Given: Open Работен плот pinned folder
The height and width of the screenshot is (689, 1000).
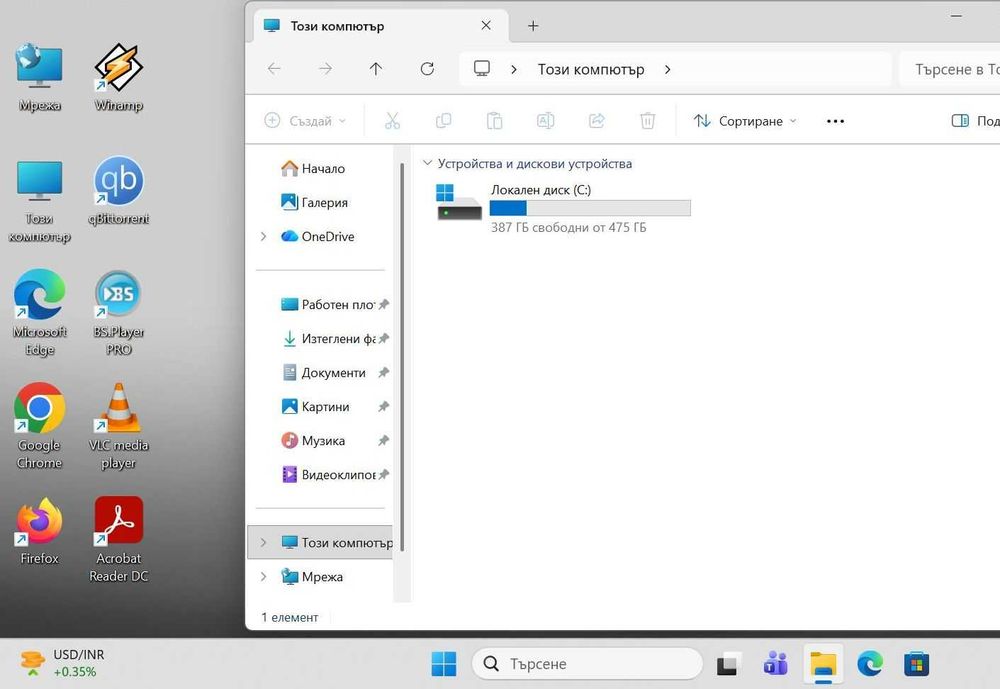Looking at the screenshot, I should tap(327, 305).
